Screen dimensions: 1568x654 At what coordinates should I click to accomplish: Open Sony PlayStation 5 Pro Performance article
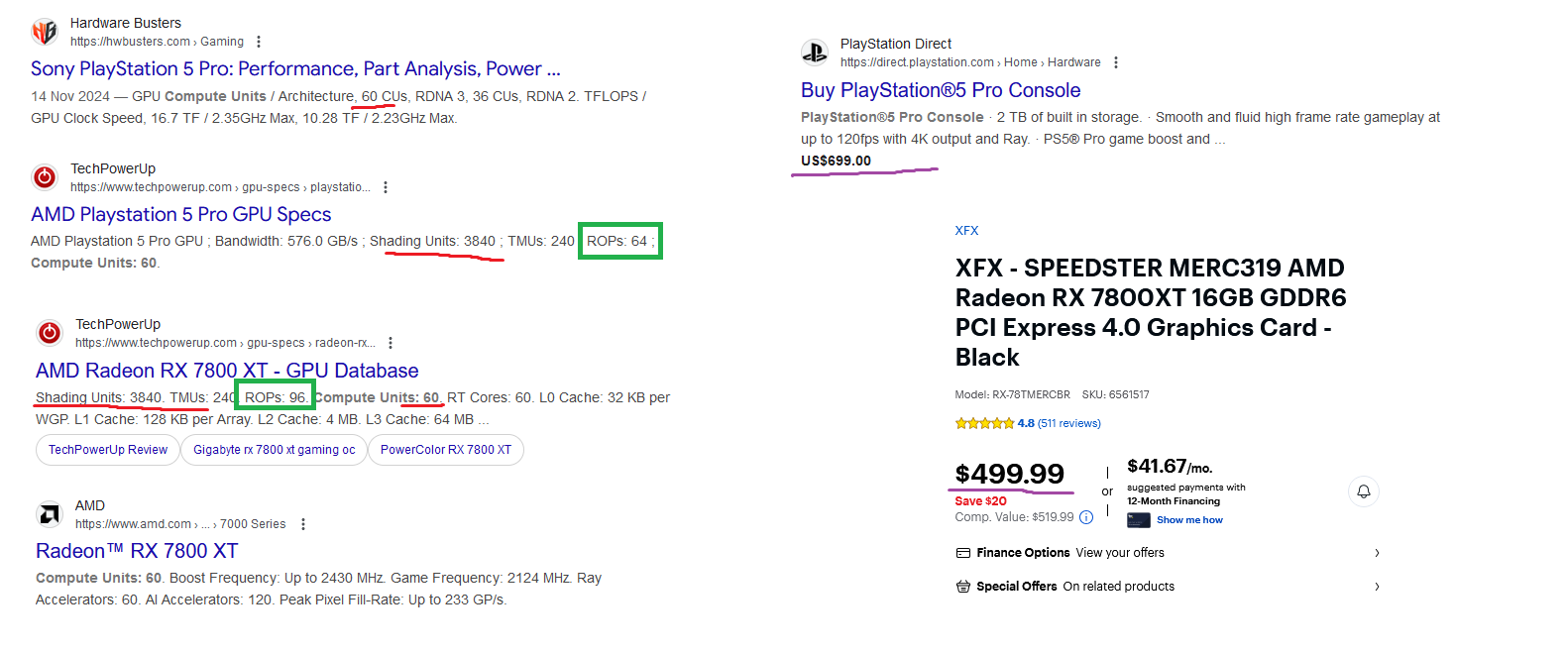pyautogui.click(x=295, y=68)
